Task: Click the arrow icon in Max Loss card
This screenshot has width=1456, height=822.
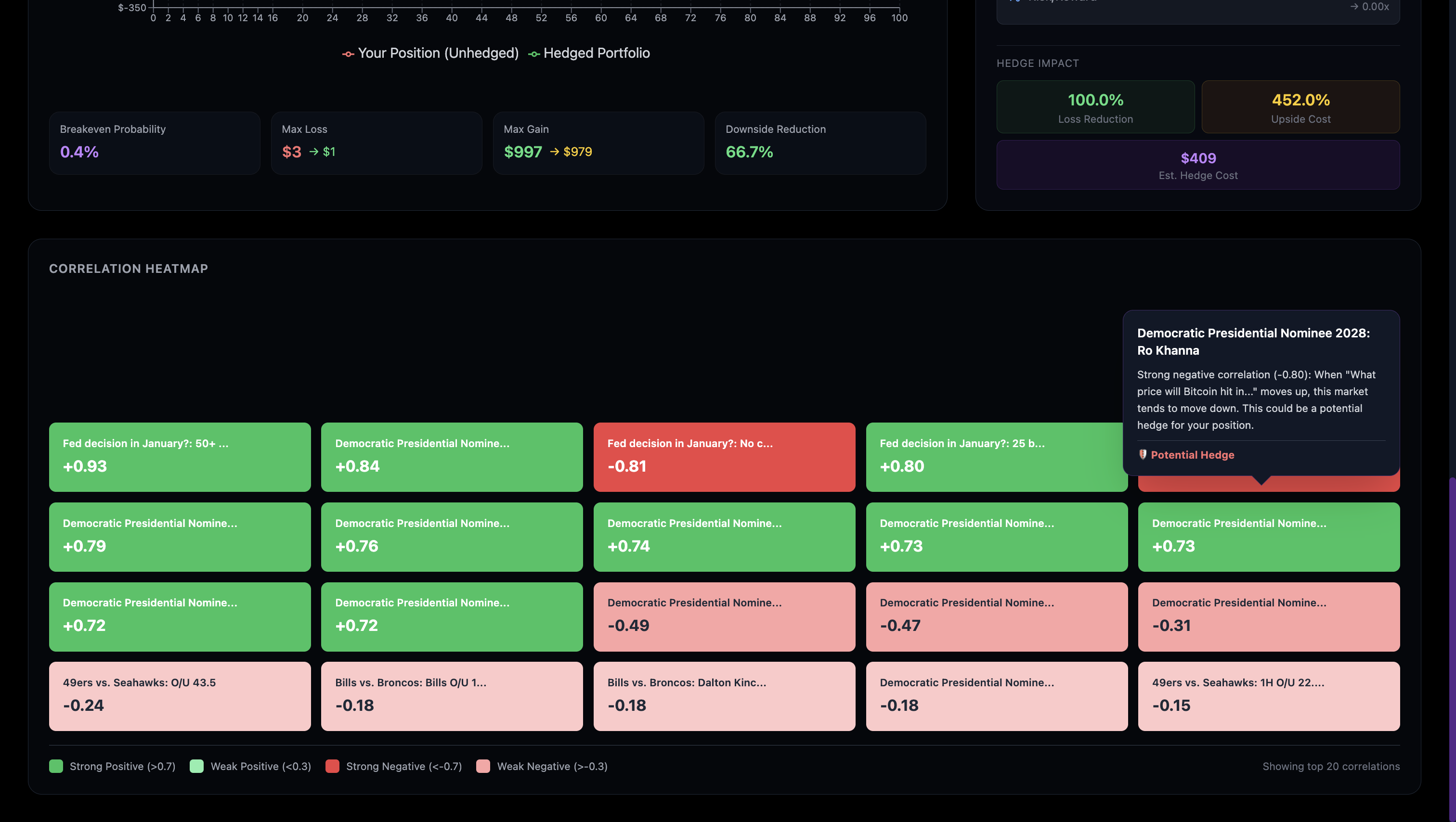Action: tap(314, 152)
